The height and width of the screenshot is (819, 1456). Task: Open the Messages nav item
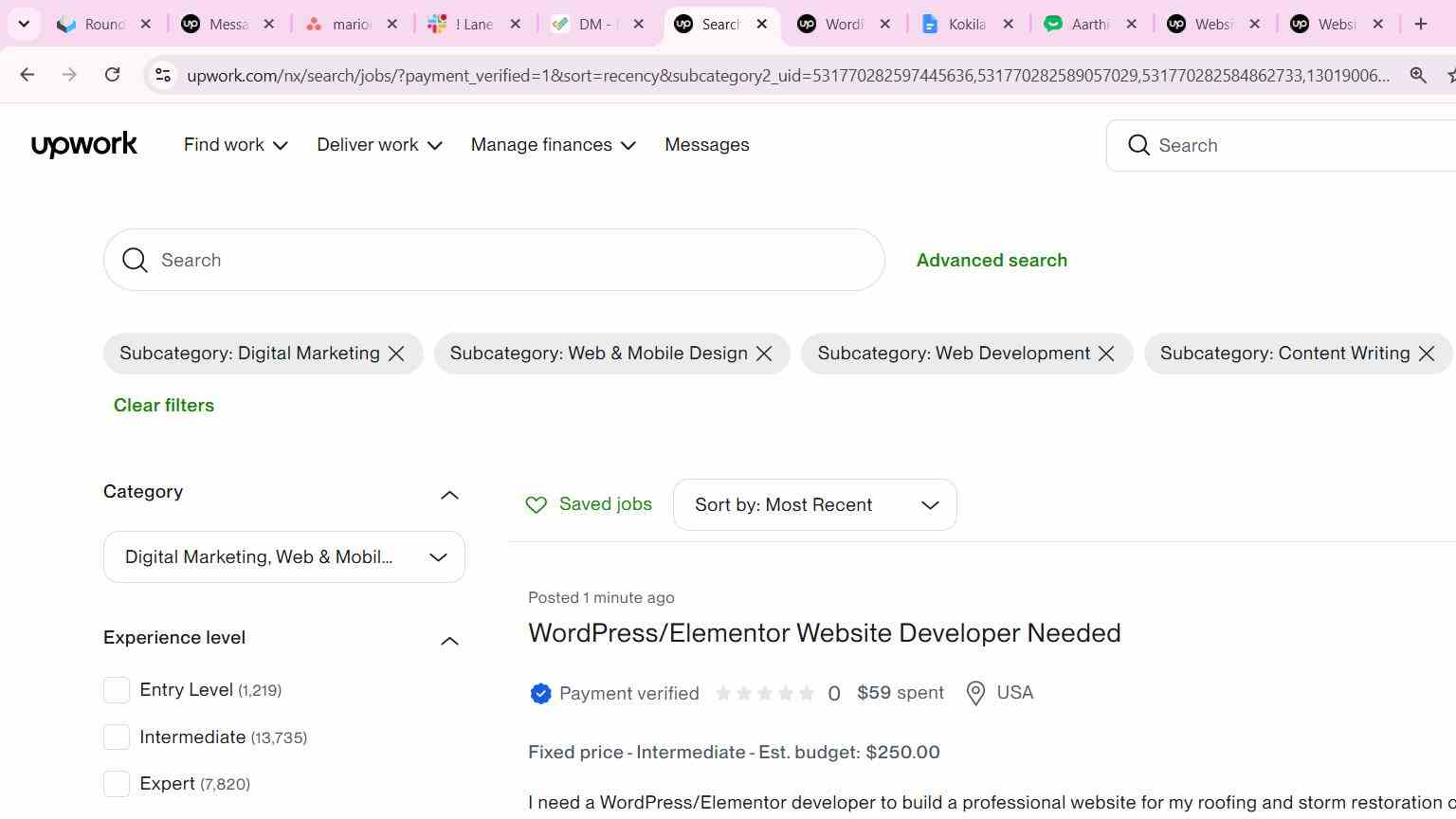(x=707, y=145)
